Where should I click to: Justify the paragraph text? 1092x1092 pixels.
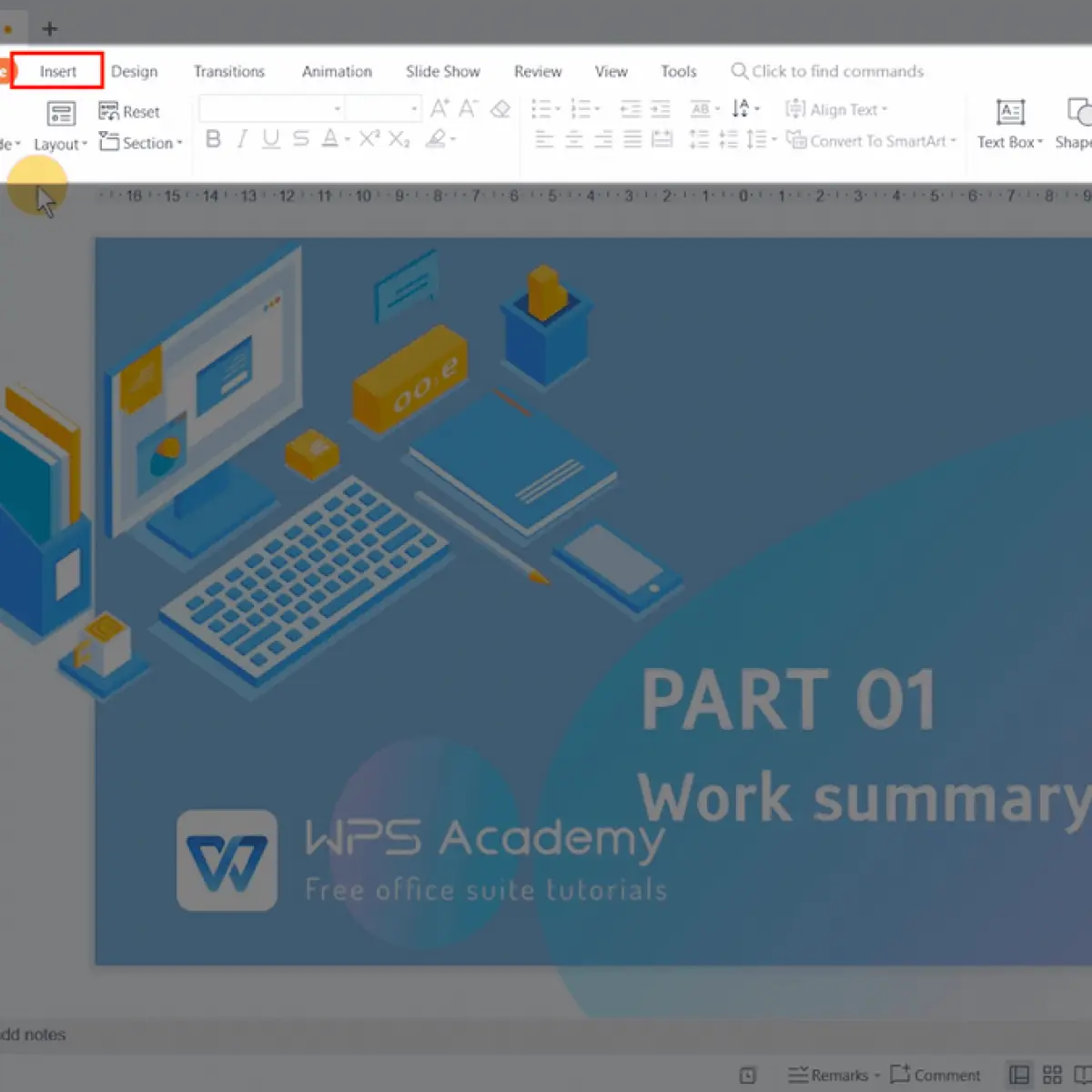[x=632, y=139]
